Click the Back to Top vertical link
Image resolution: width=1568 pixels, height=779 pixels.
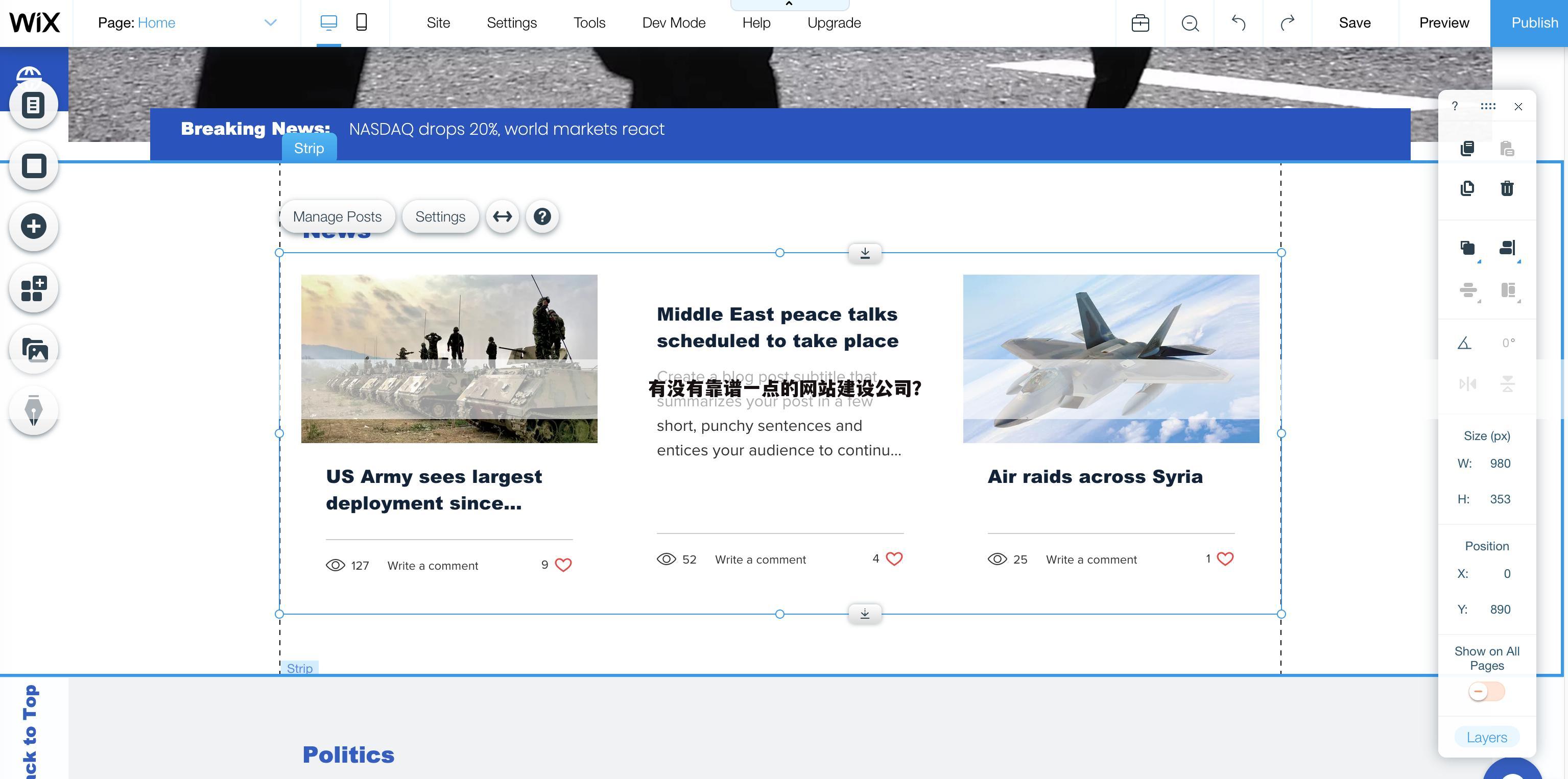(x=30, y=732)
